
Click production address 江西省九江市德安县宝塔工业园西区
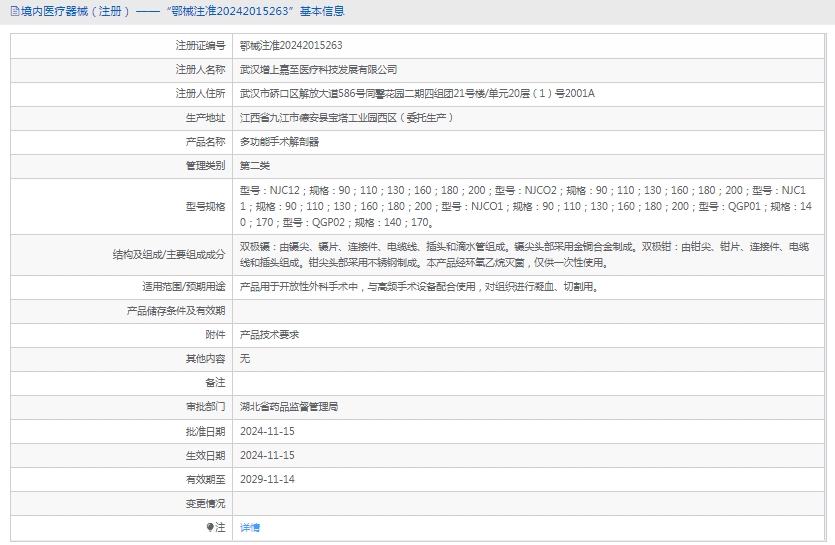347,118
